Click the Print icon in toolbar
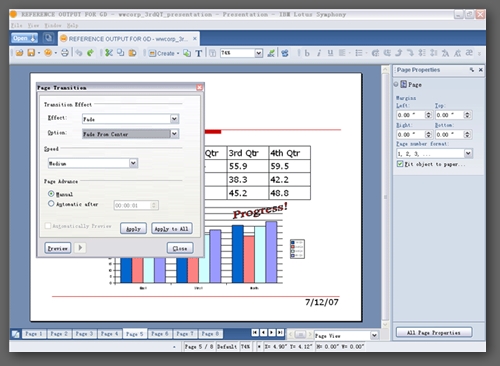The image size is (500, 366). coord(65,53)
